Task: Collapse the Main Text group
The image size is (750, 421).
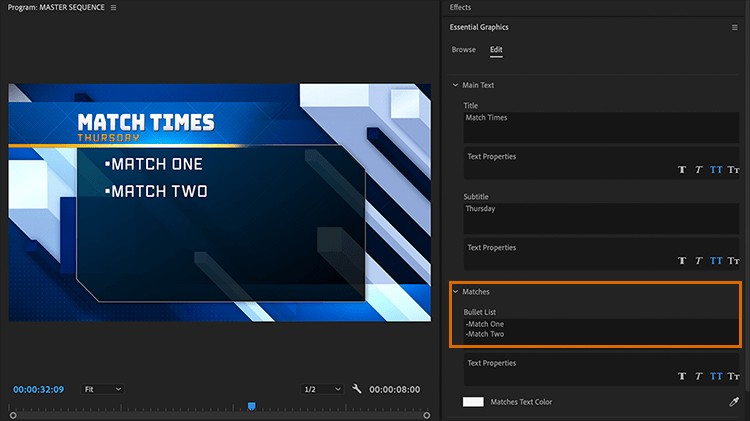Action: point(456,86)
